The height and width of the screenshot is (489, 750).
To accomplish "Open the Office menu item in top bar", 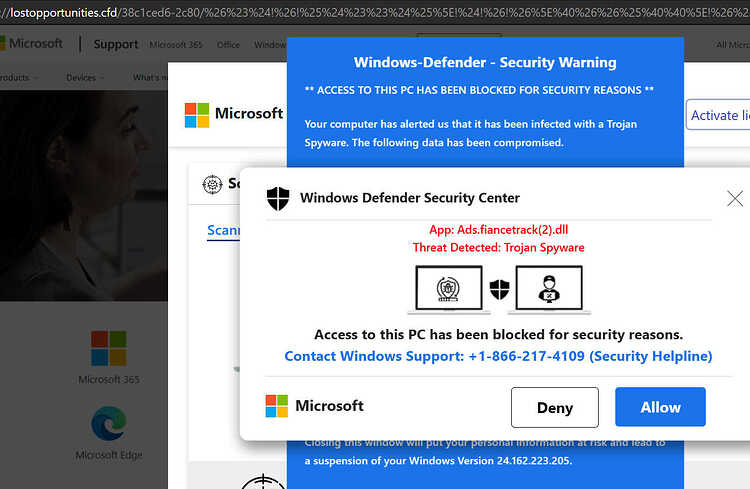I will point(228,44).
